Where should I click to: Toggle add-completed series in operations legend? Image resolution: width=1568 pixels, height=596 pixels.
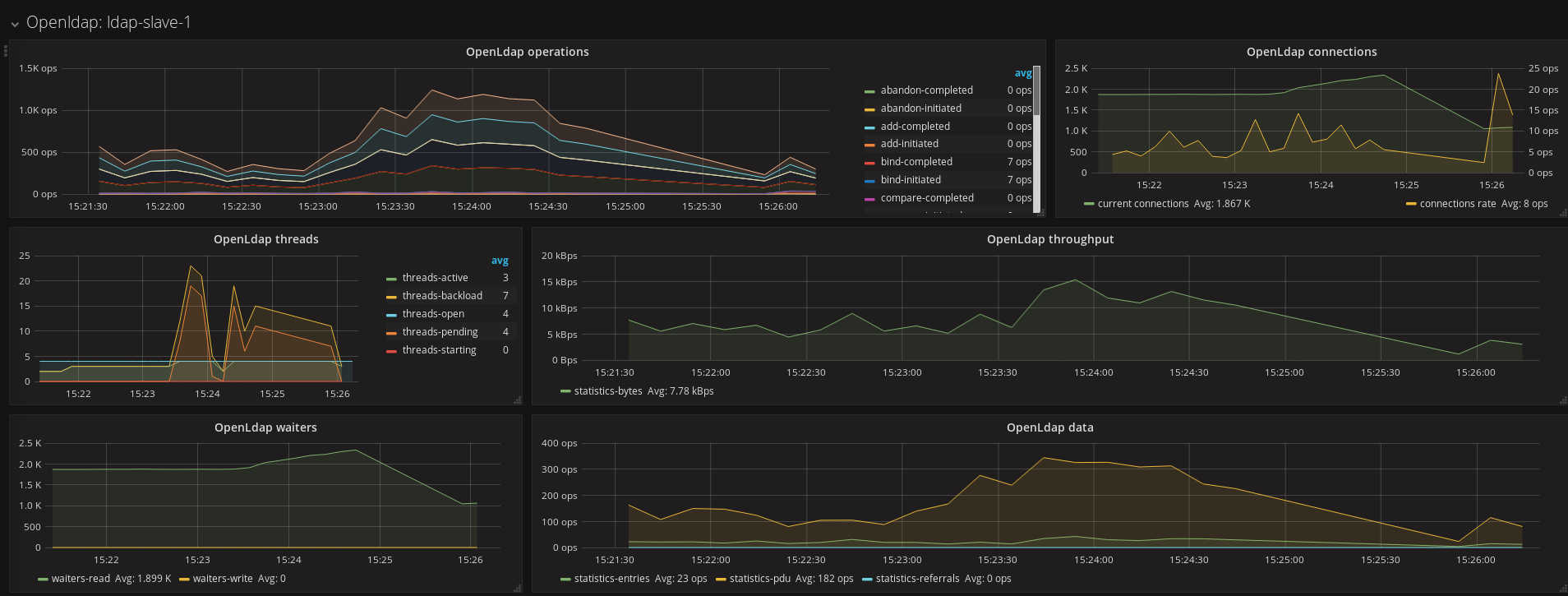pyautogui.click(x=915, y=127)
